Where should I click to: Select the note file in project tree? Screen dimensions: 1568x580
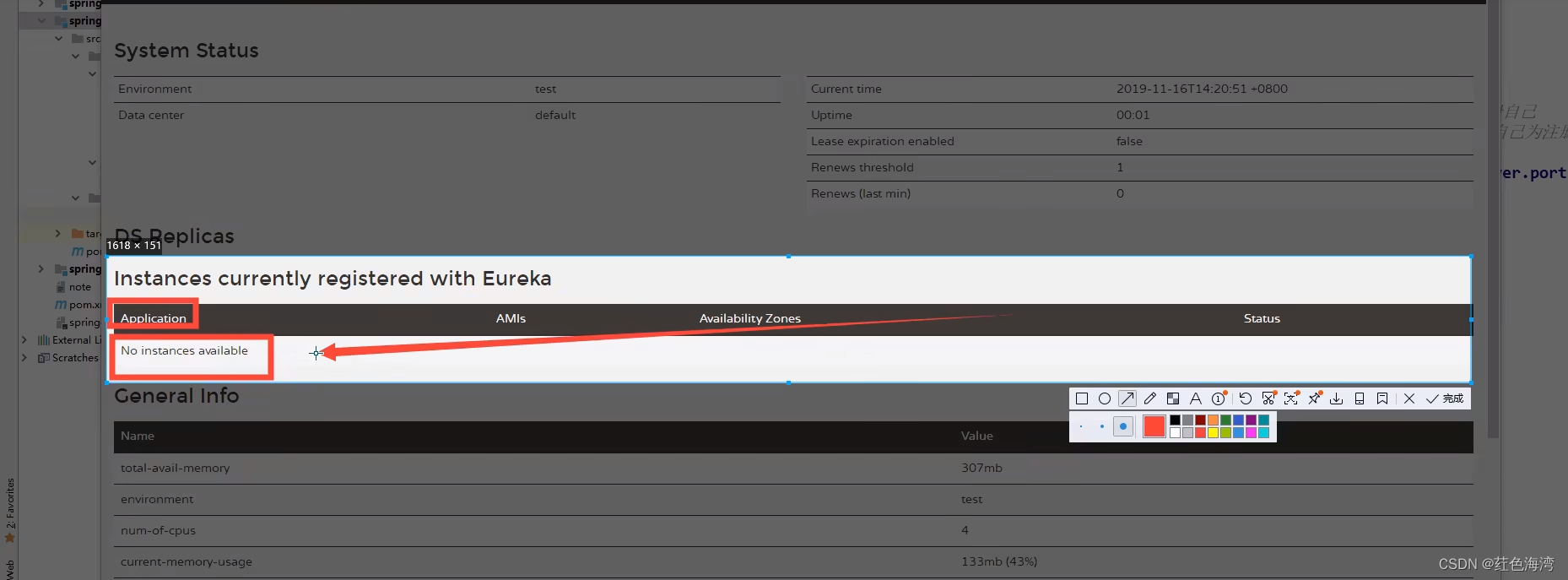point(73,287)
